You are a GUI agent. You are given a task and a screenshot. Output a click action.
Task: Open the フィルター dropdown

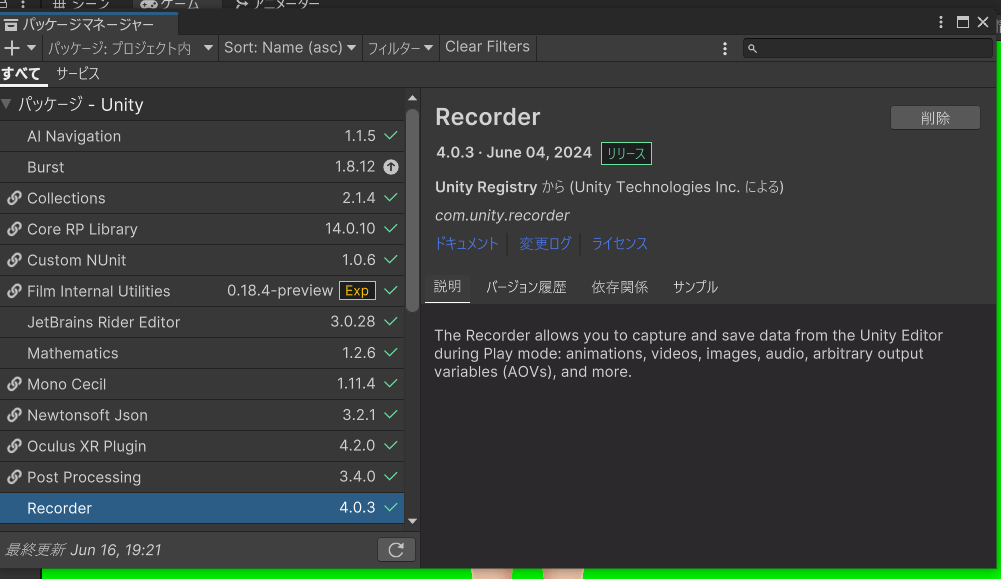(400, 48)
